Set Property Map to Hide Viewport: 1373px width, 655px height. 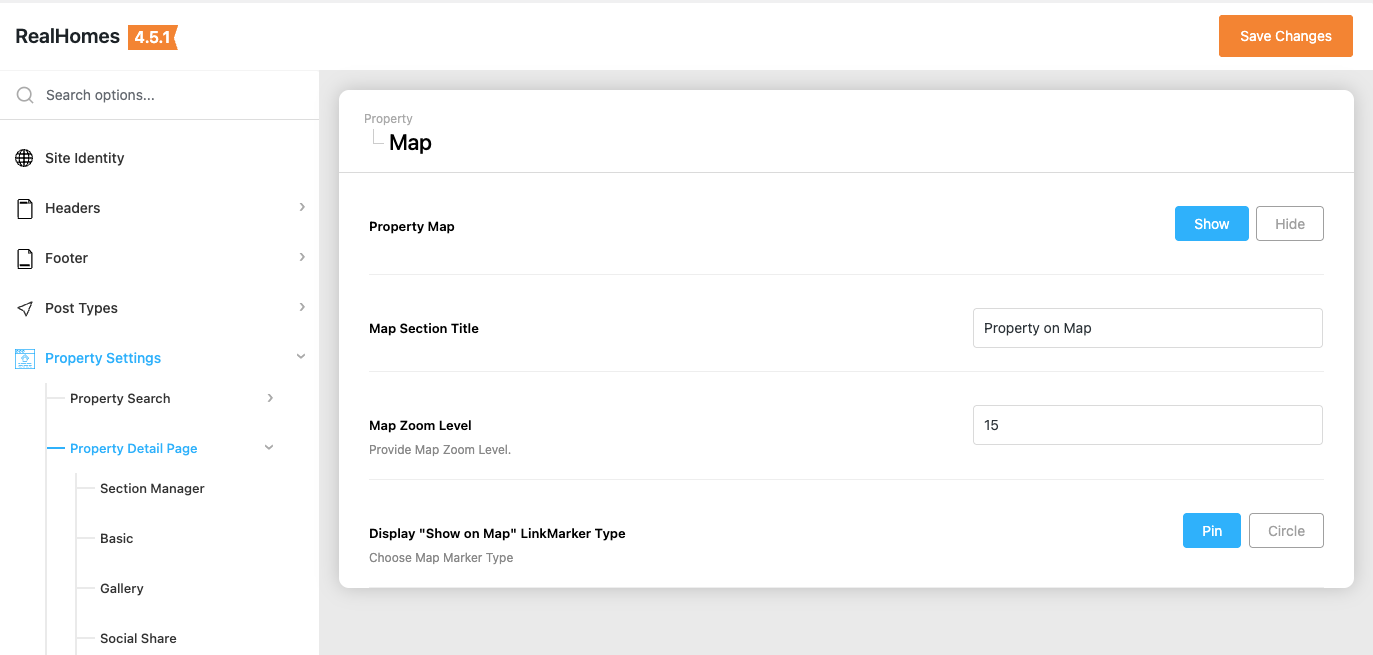(x=1289, y=224)
